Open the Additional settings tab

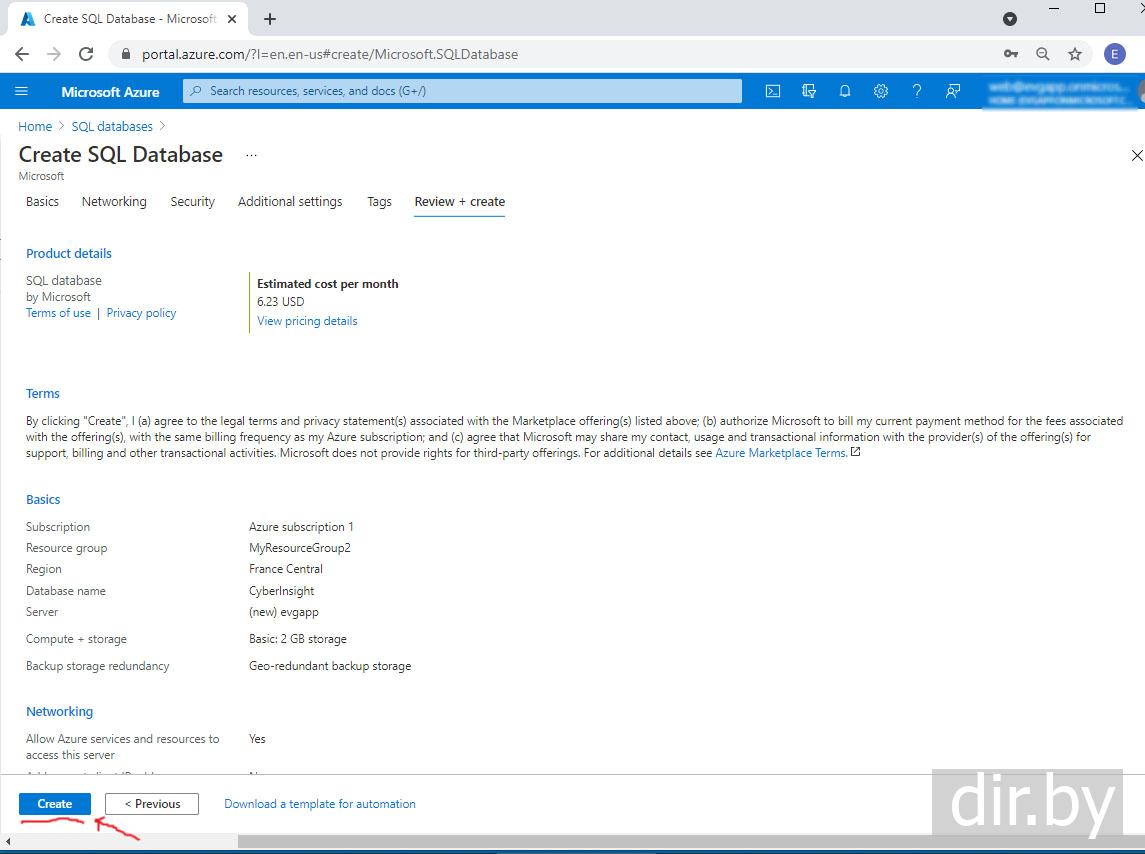pos(290,202)
